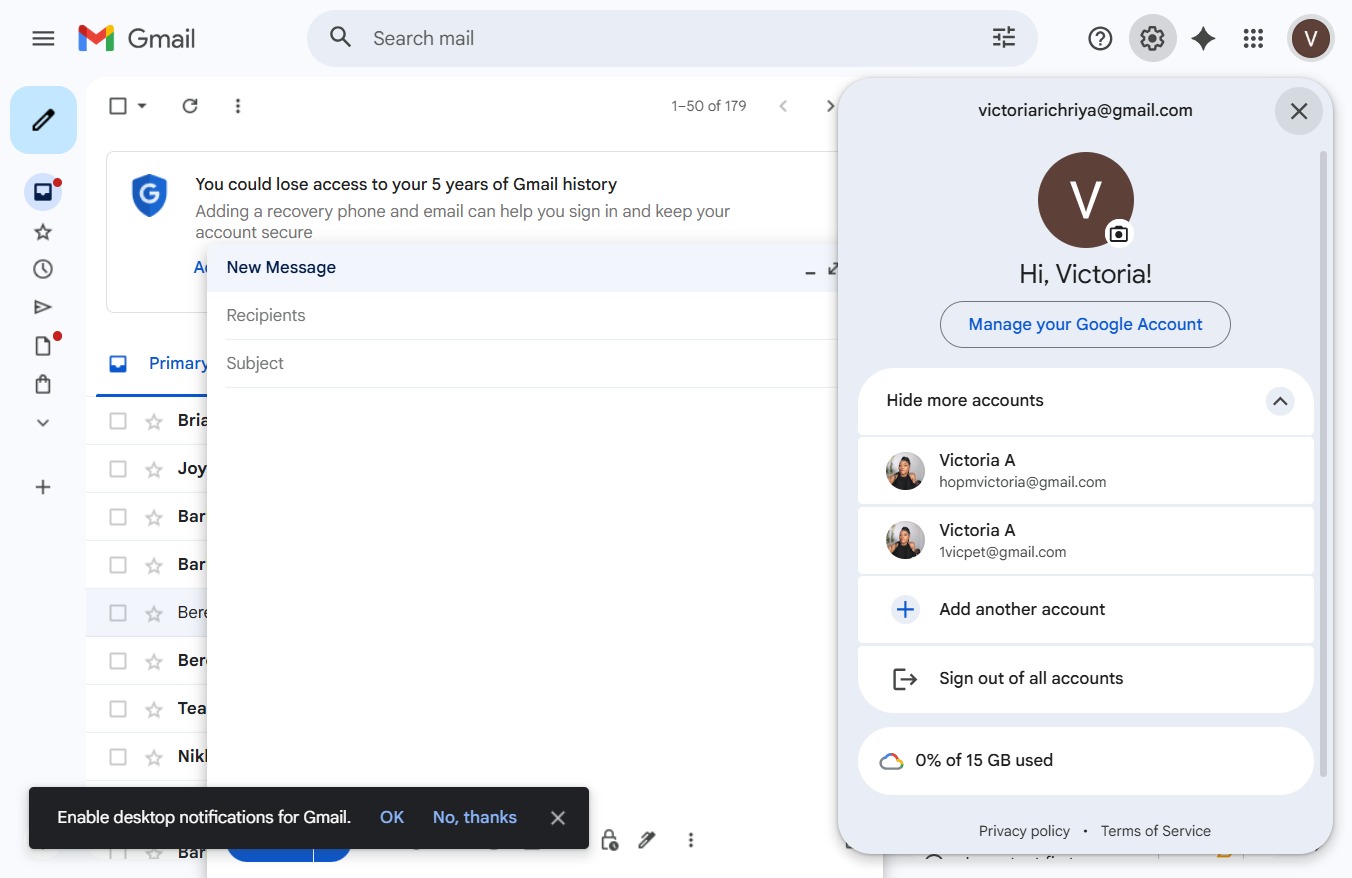
Task: Click the account avatar in top bar
Action: tap(1310, 38)
